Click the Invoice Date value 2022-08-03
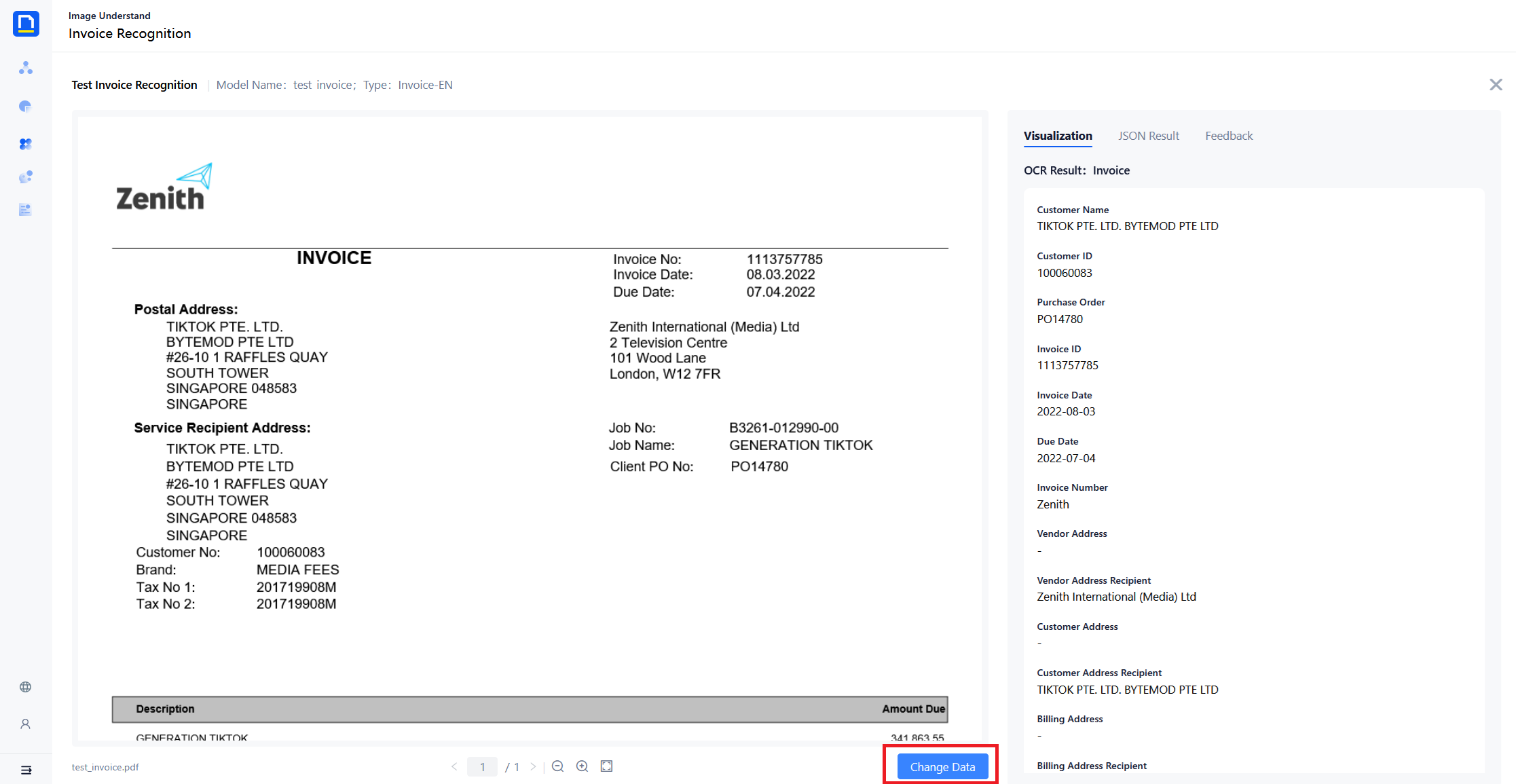This screenshot has width=1516, height=784. (x=1066, y=411)
